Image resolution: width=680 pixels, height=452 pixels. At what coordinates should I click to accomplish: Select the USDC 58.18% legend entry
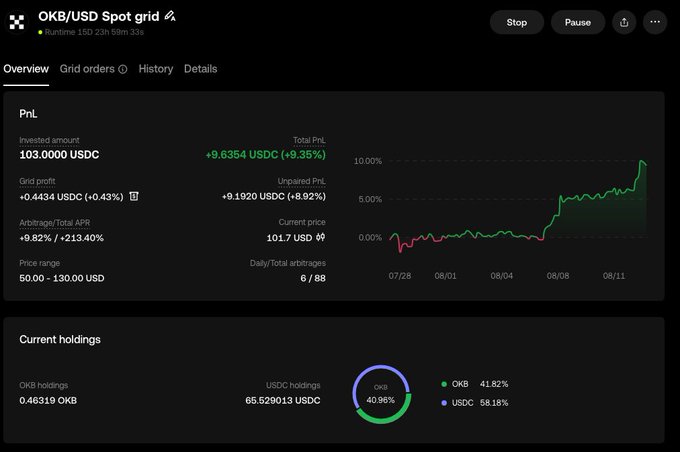[474, 403]
